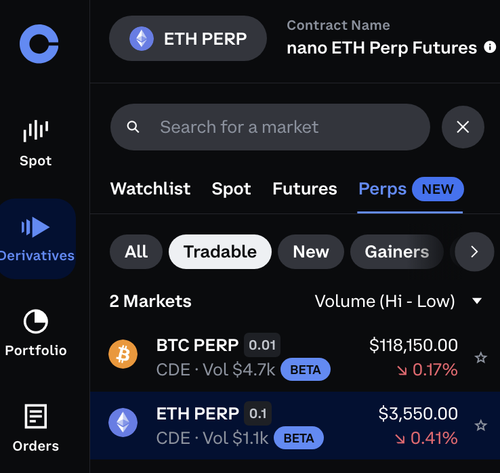Click the search magnifier icon
The image size is (500, 473).
pos(133,127)
